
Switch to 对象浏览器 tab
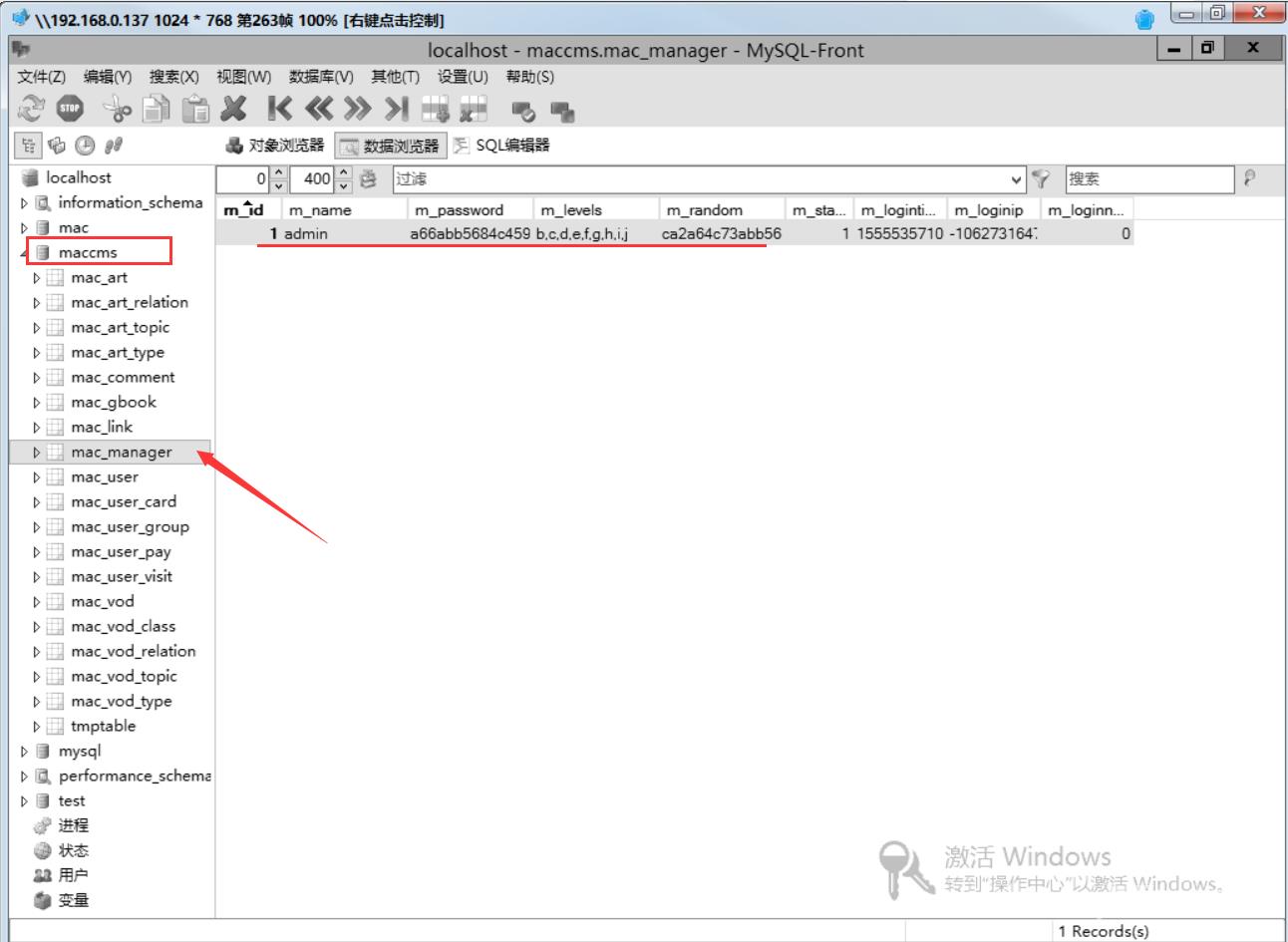point(275,146)
